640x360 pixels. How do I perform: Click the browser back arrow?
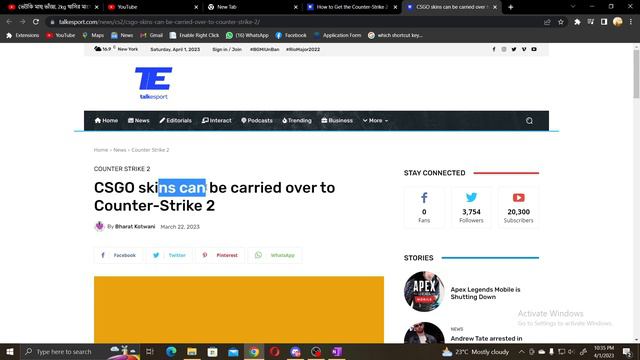(x=9, y=22)
